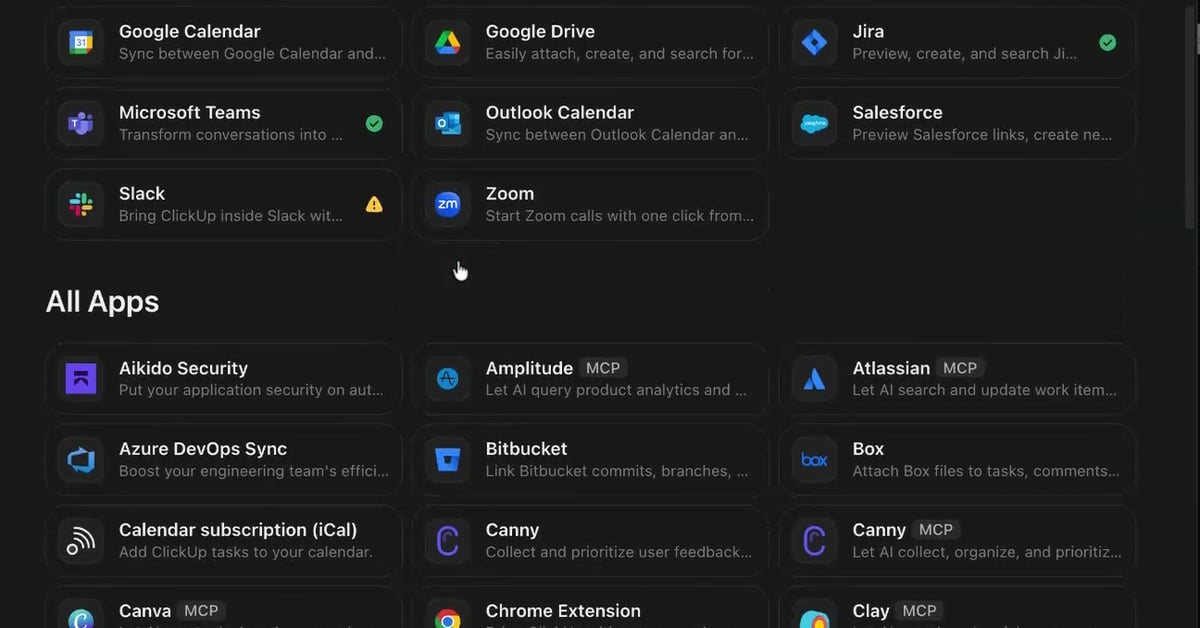Click the Zoom app icon
The width and height of the screenshot is (1200, 628).
tap(447, 205)
